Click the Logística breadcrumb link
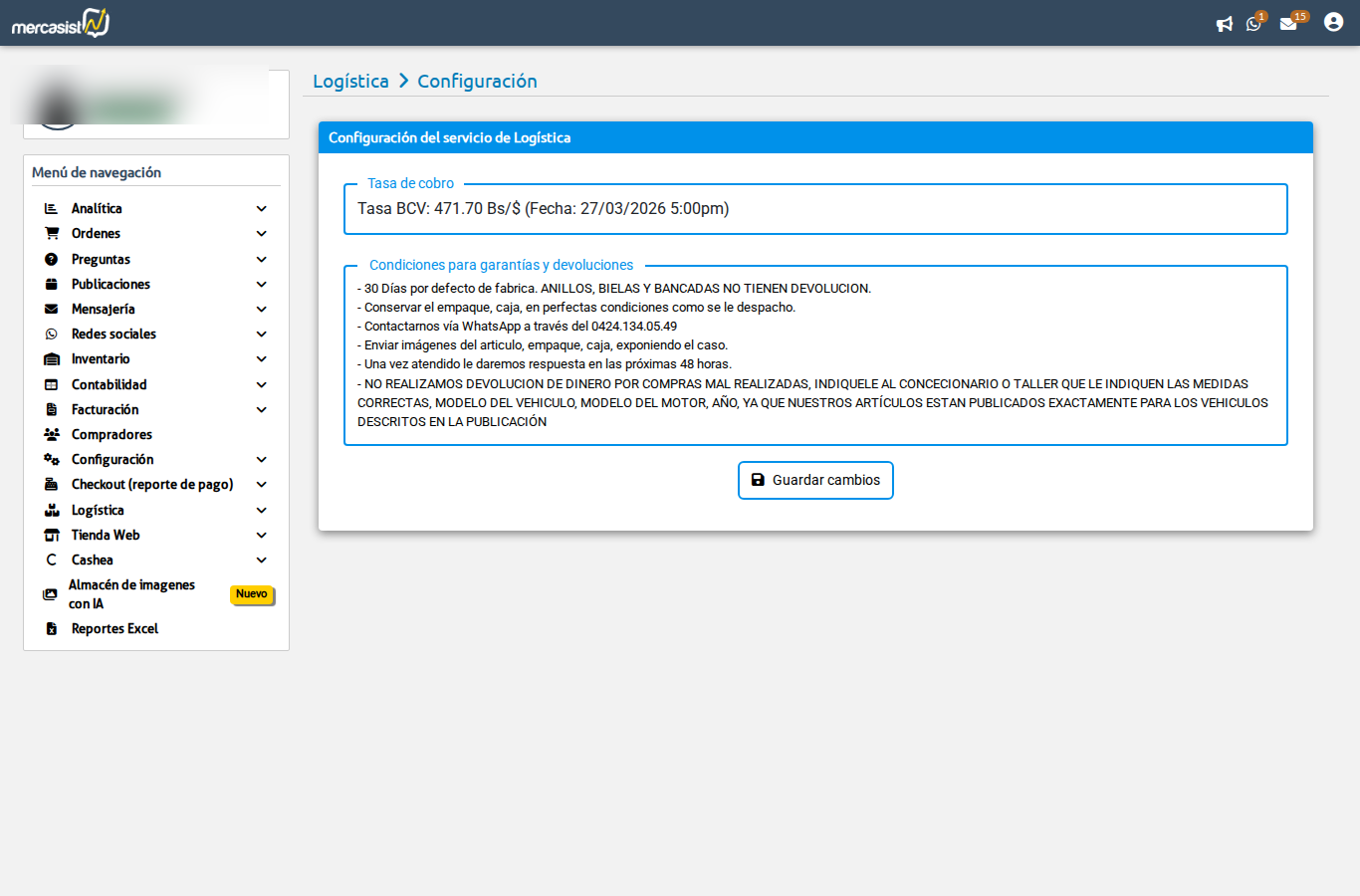 coord(350,81)
